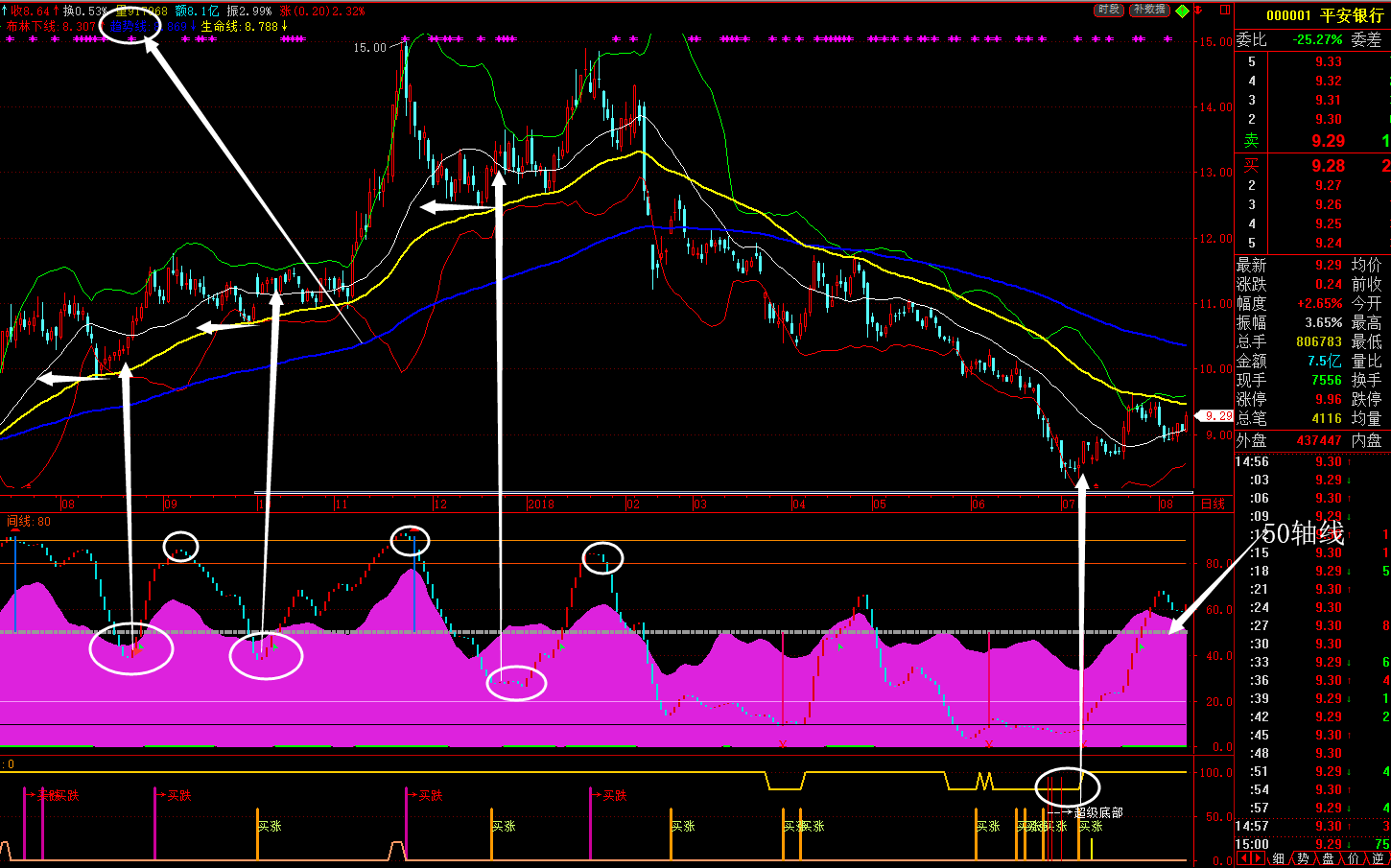Screen dimensions: 1391x868
Task: Switch to the 盘 tab
Action: [1328, 858]
